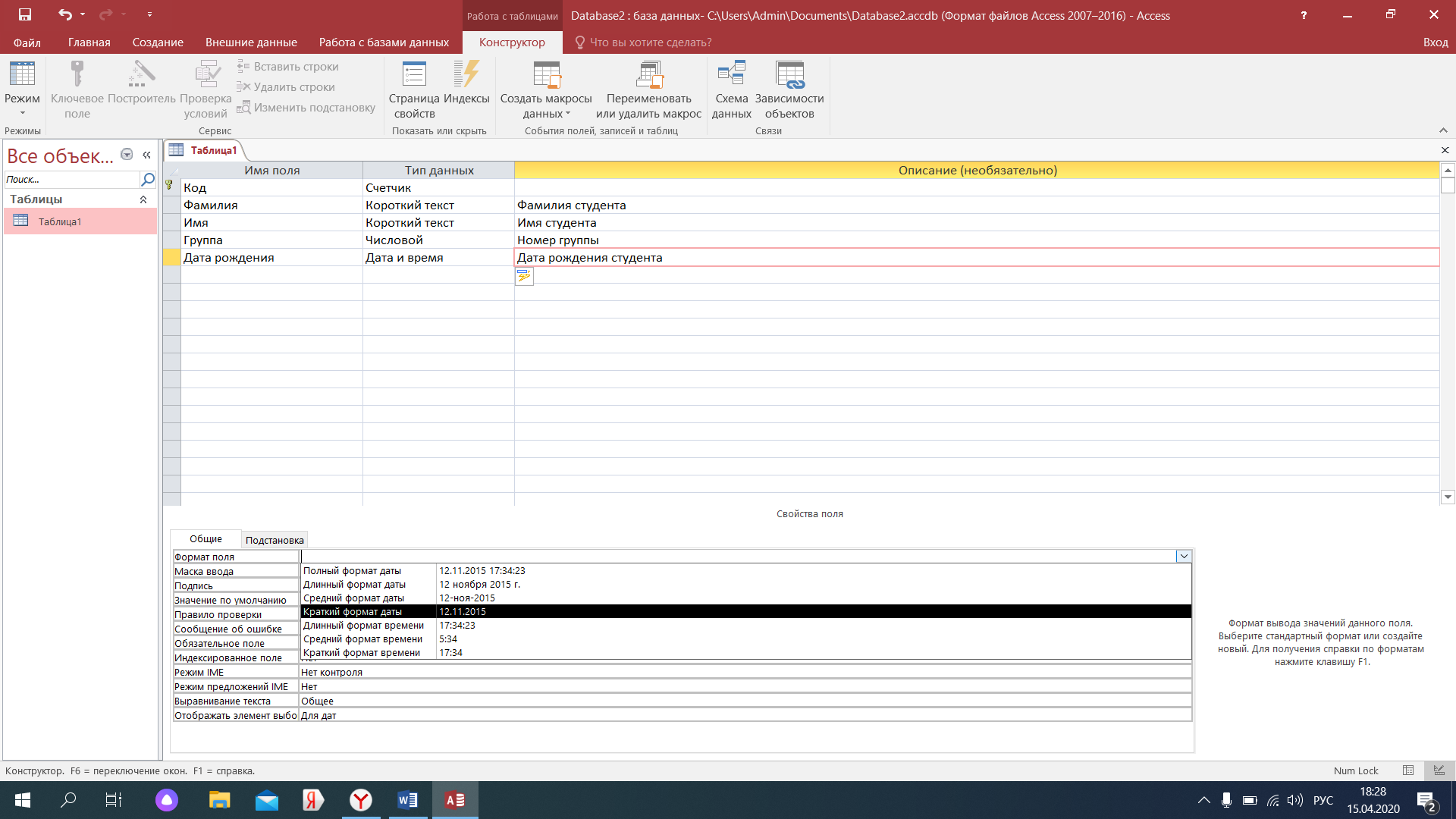1456x819 pixels.
Task: Switch to Datasheet view in status bar
Action: [x=1408, y=770]
